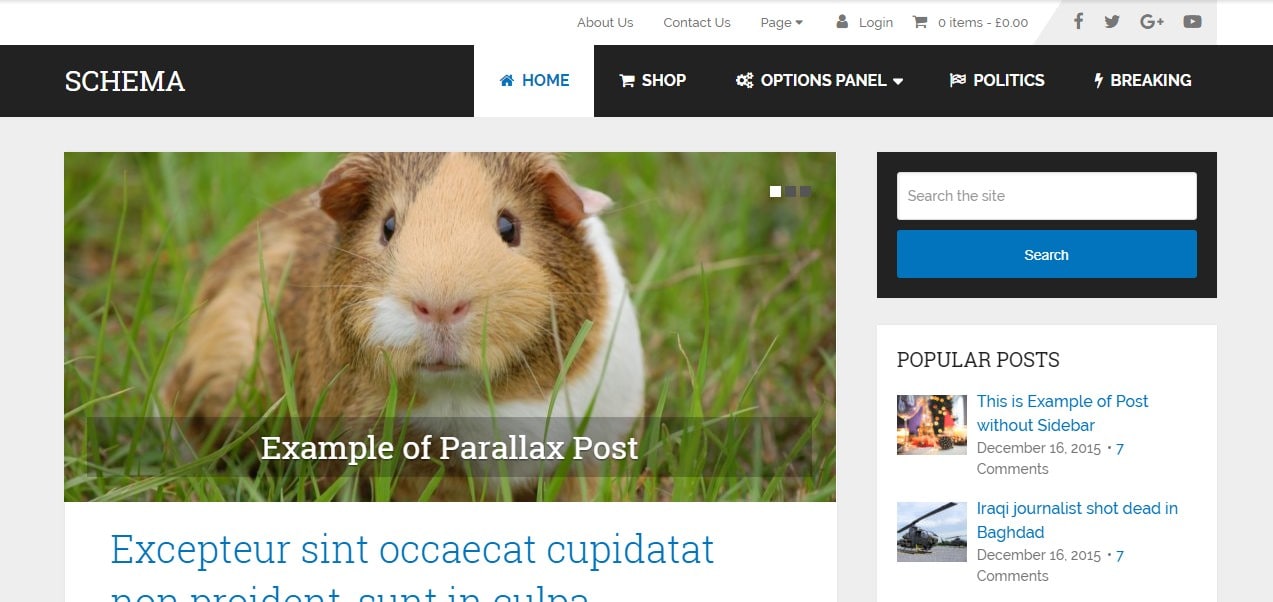The height and width of the screenshot is (602, 1273).
Task: Go to the SHOP menu item
Action: [x=653, y=80]
